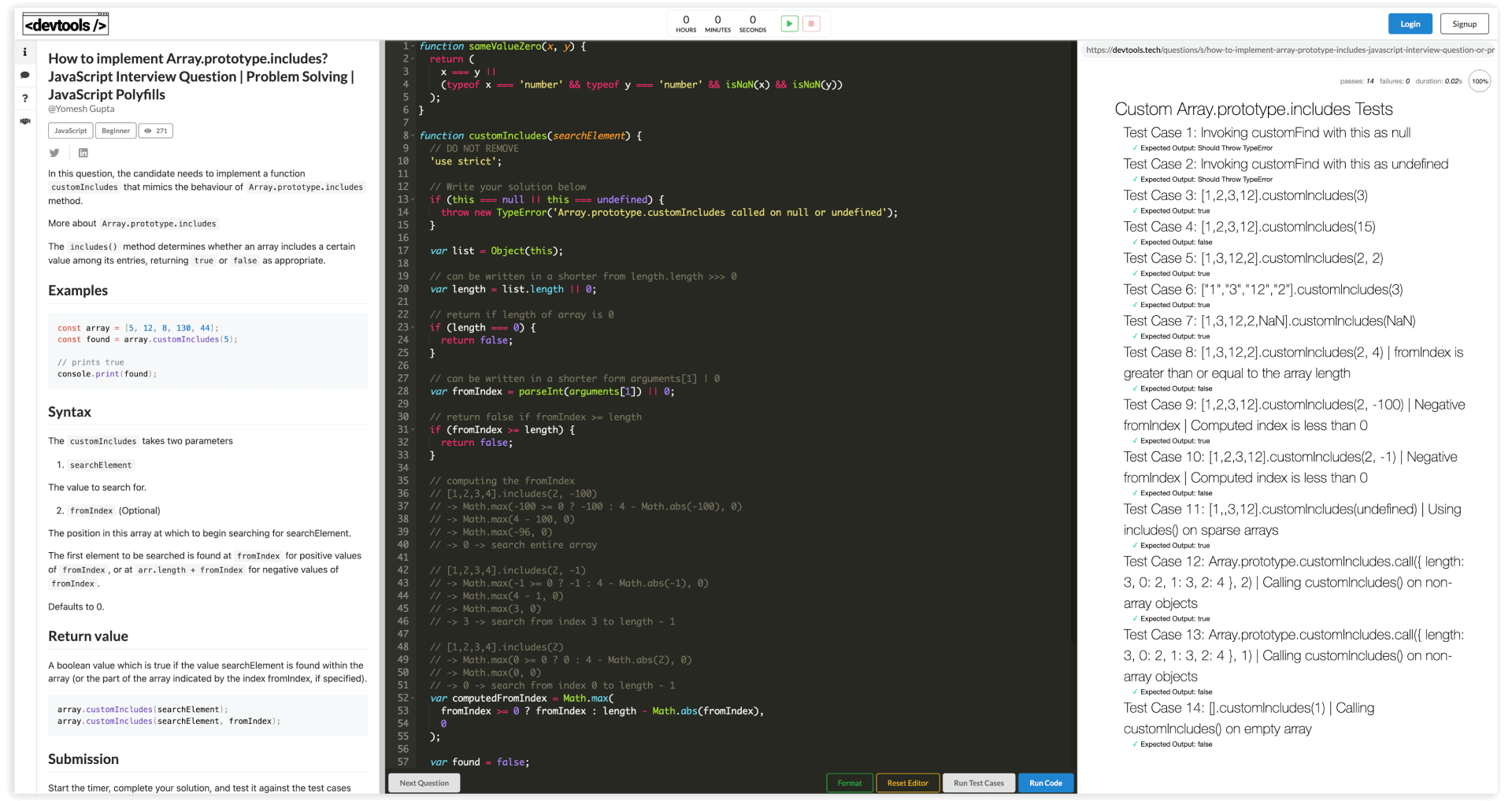The image size is (1512, 801).
Task: Click Test Case 4 customIncludes(15) title
Action: 1250,227
